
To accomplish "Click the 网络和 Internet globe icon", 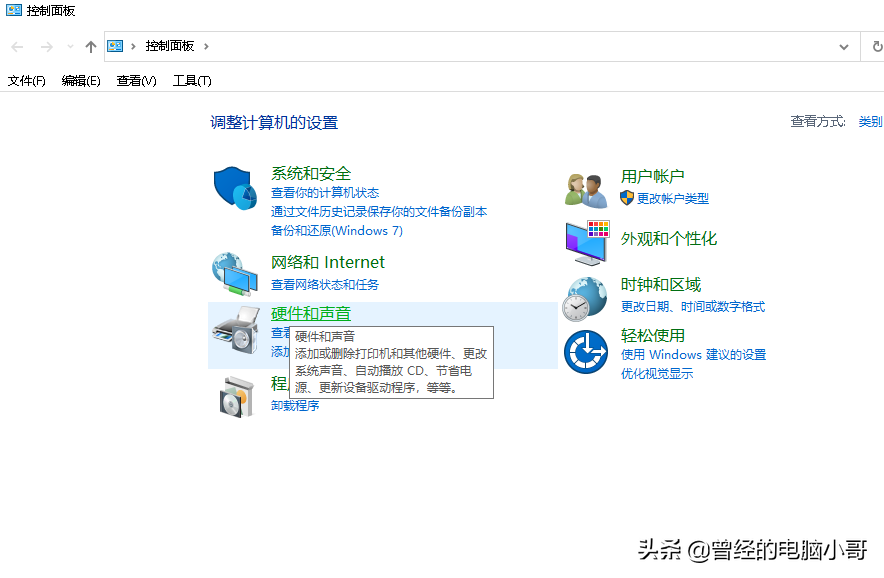I will pyautogui.click(x=235, y=274).
